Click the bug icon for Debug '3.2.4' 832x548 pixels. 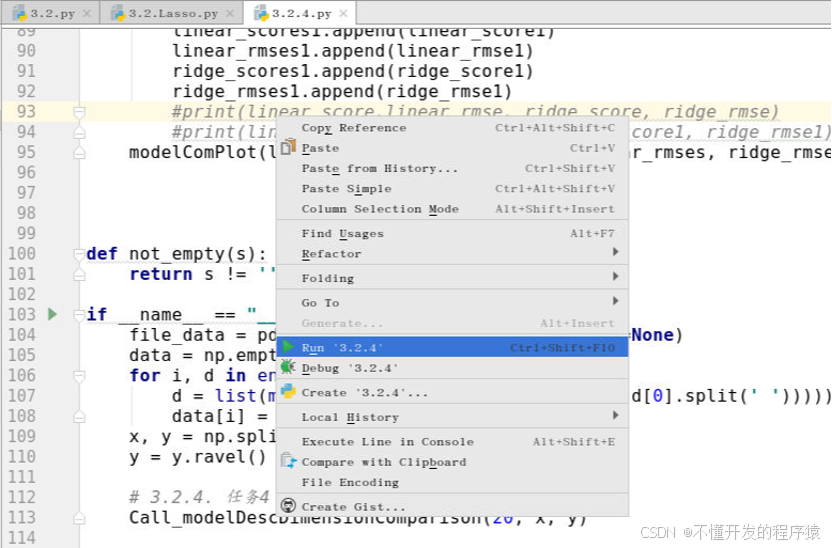[288, 367]
